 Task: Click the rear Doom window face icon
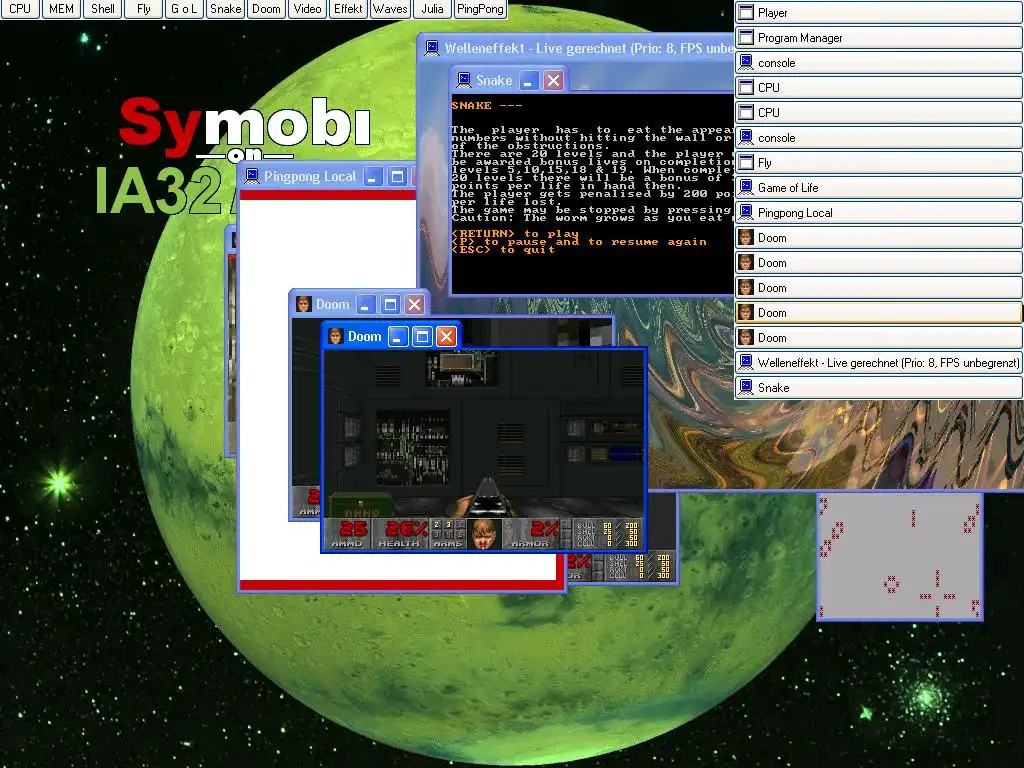click(x=304, y=304)
